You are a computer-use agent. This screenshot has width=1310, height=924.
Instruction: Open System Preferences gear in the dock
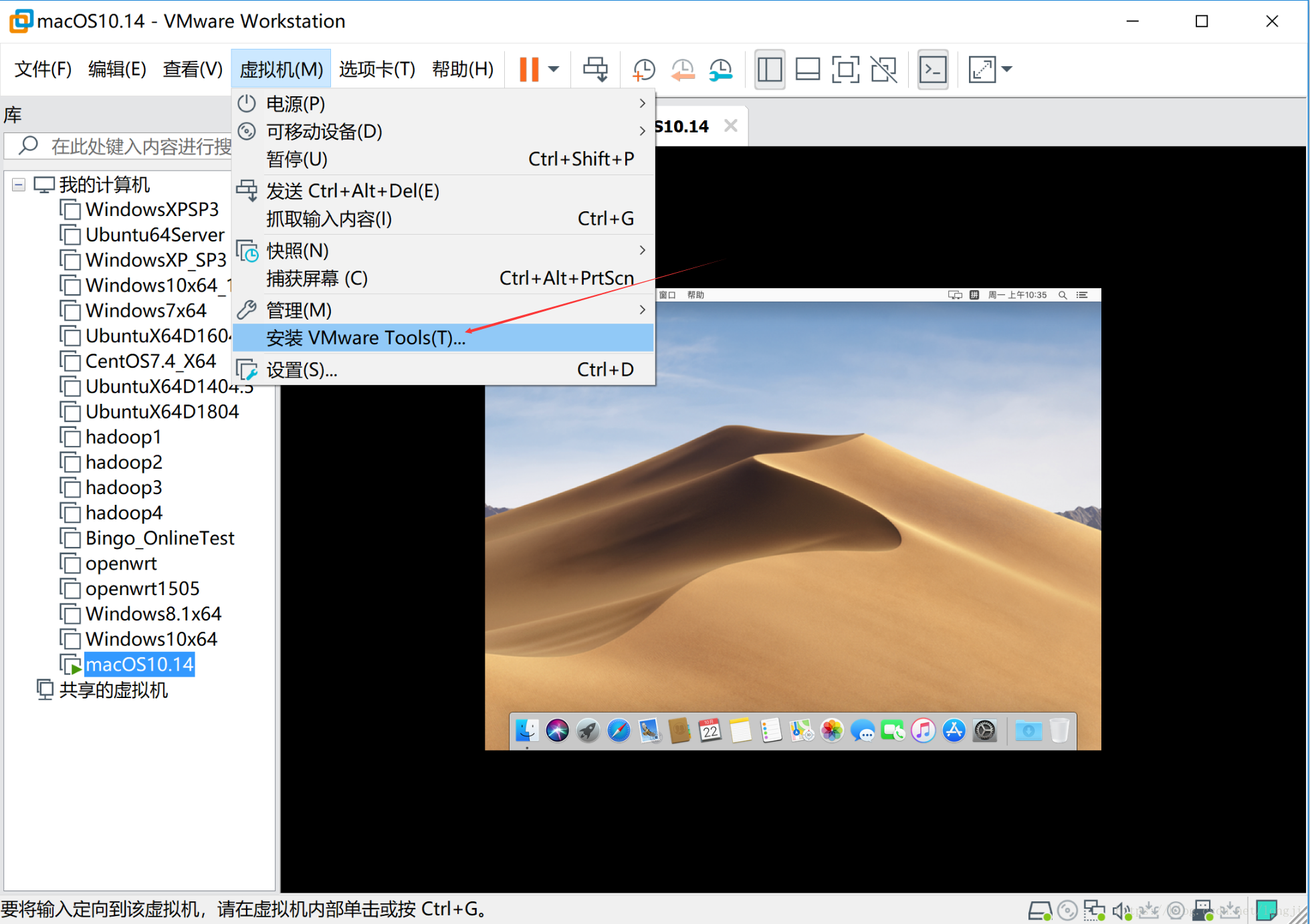(984, 731)
